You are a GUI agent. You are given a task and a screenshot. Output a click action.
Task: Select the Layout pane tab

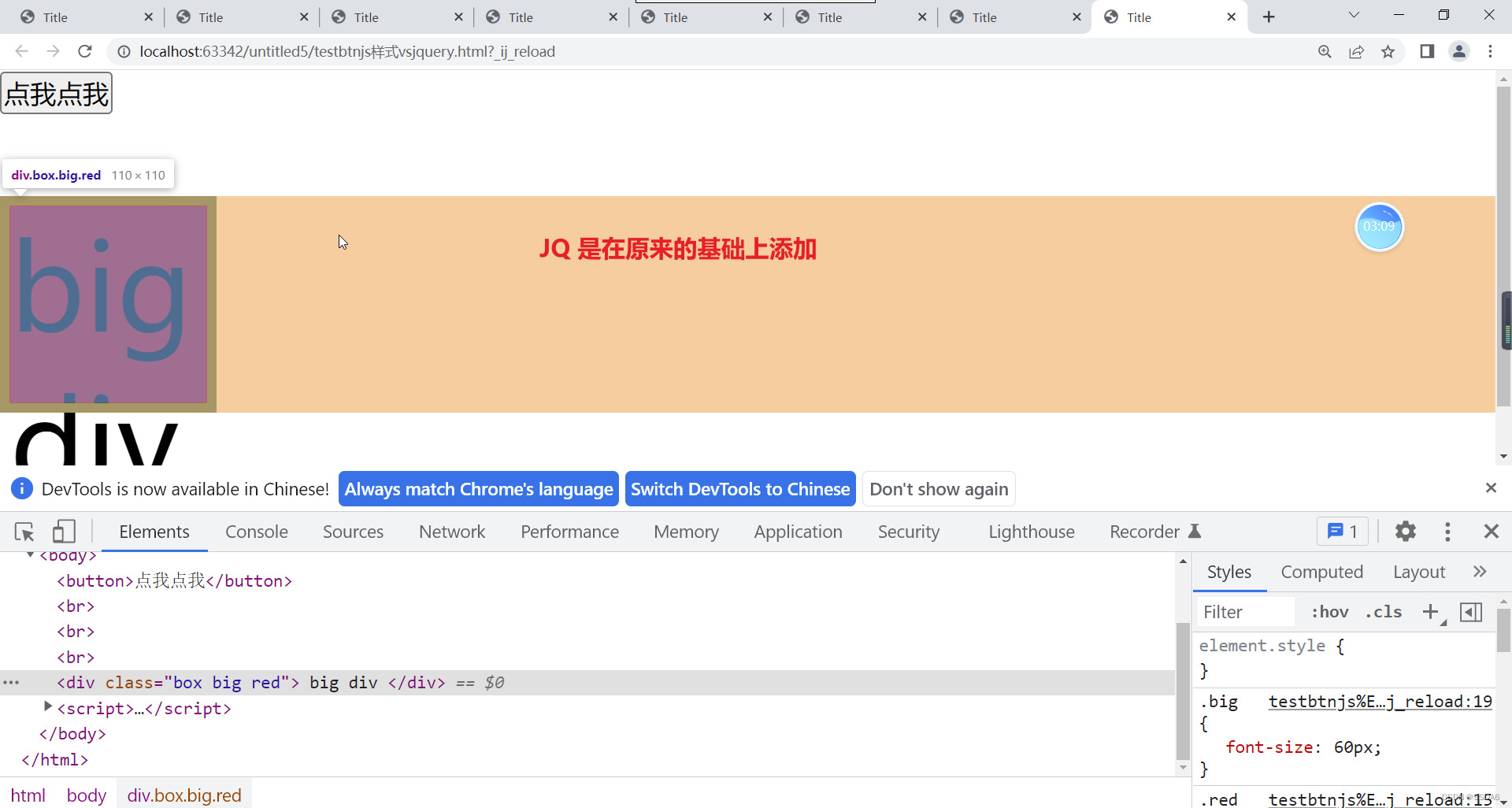click(1419, 572)
